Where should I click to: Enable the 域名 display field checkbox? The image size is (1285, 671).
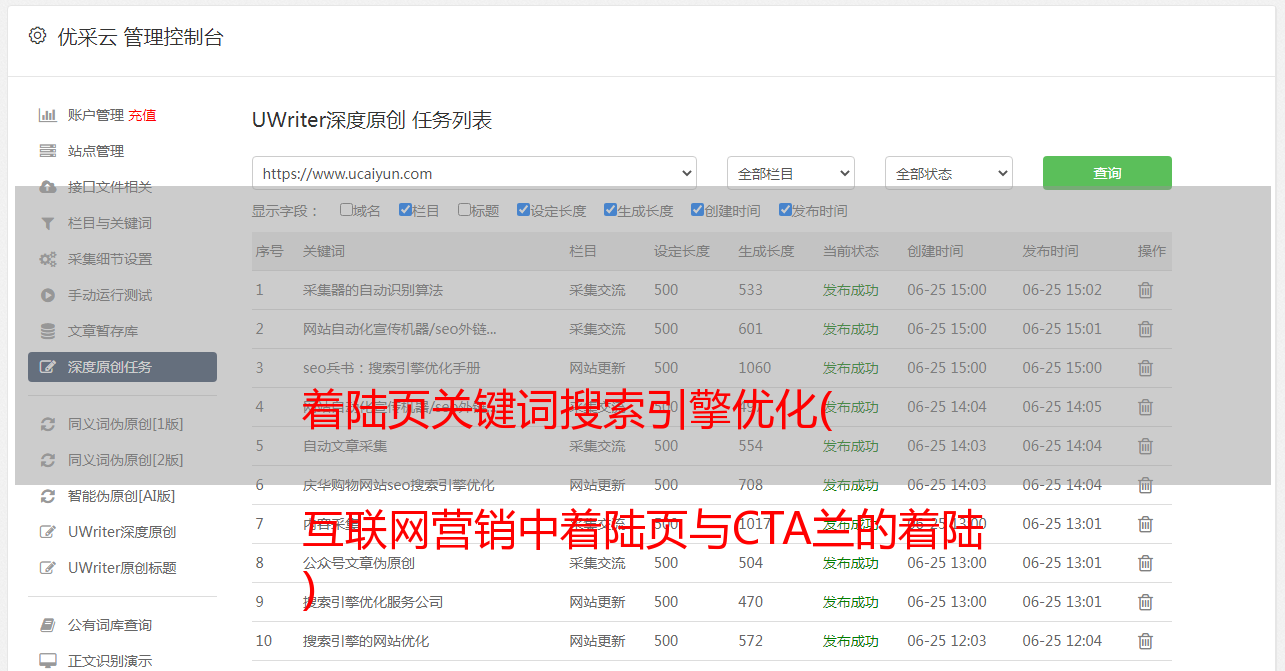pyautogui.click(x=346, y=210)
